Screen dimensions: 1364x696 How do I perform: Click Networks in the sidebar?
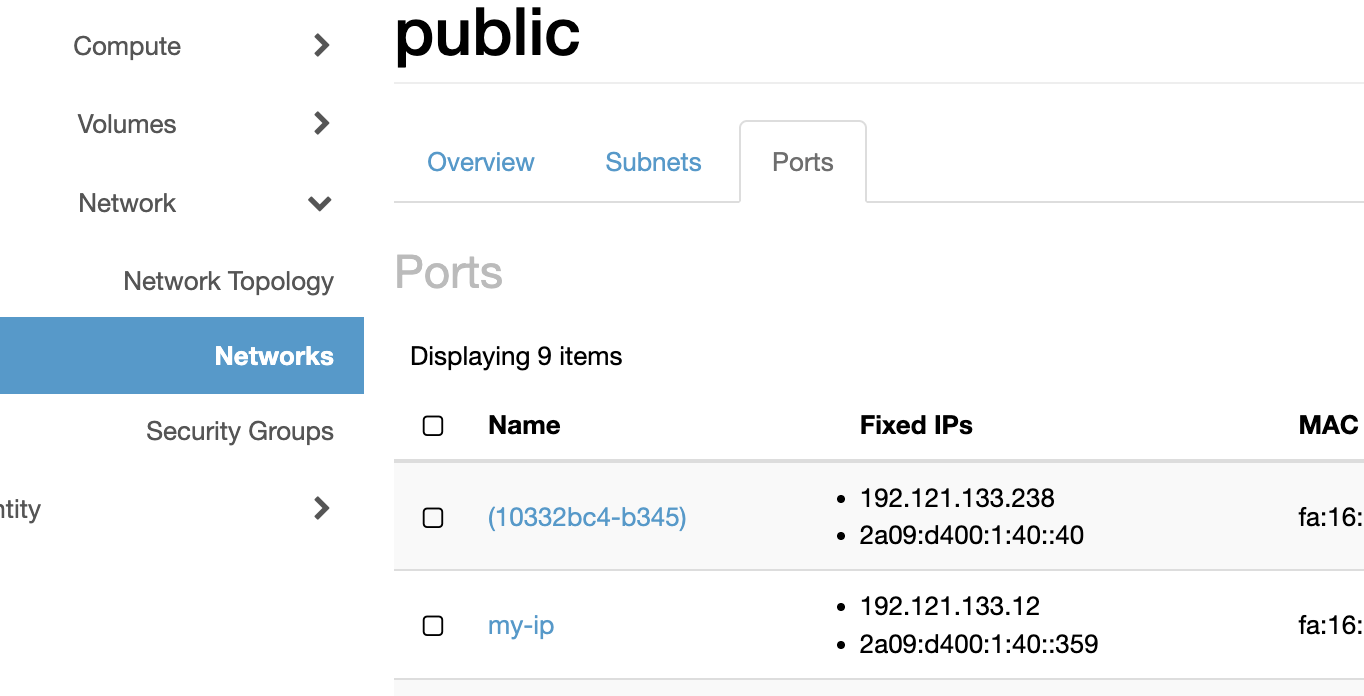coord(274,355)
